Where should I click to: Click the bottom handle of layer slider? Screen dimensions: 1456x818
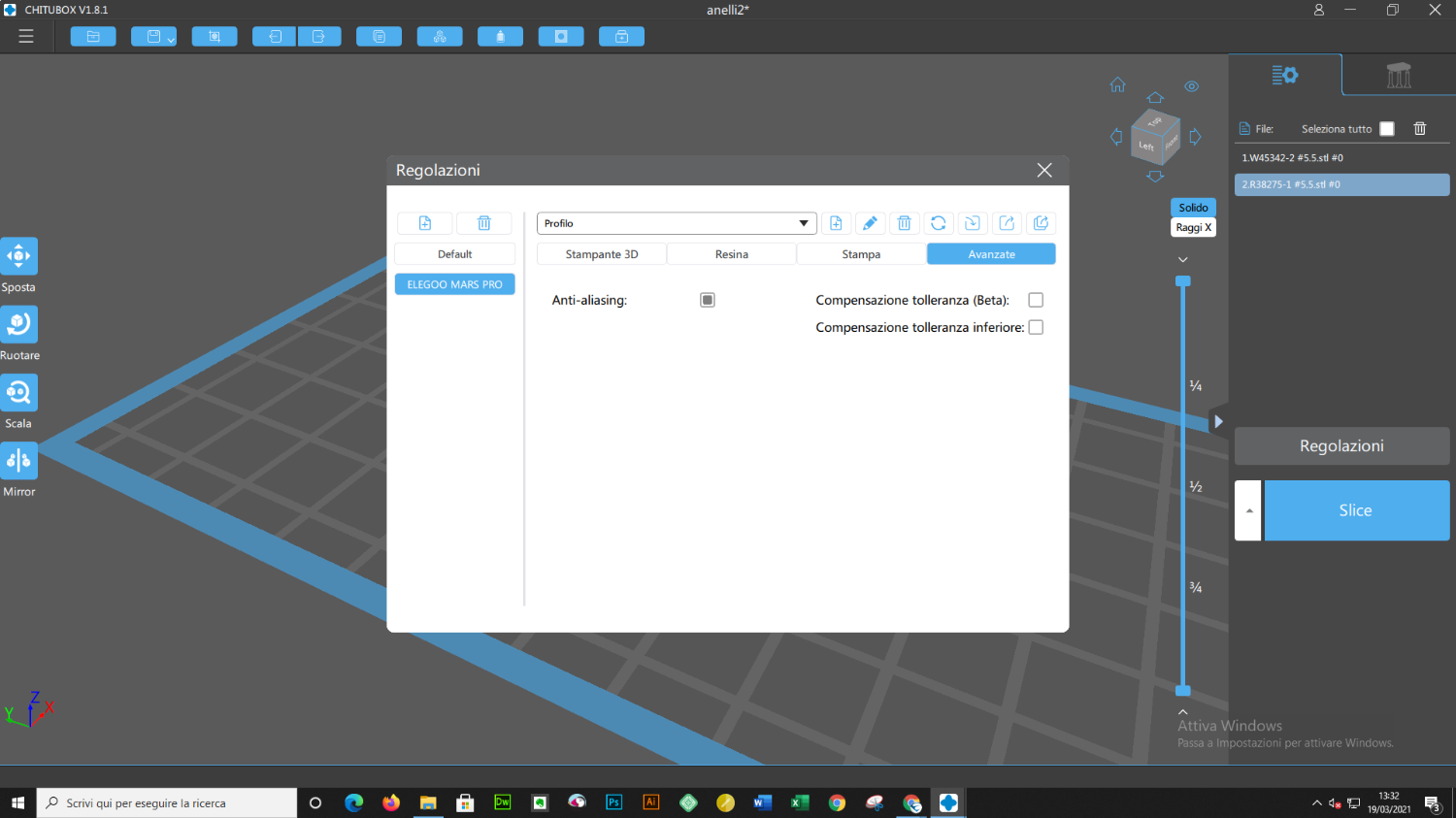[1183, 691]
